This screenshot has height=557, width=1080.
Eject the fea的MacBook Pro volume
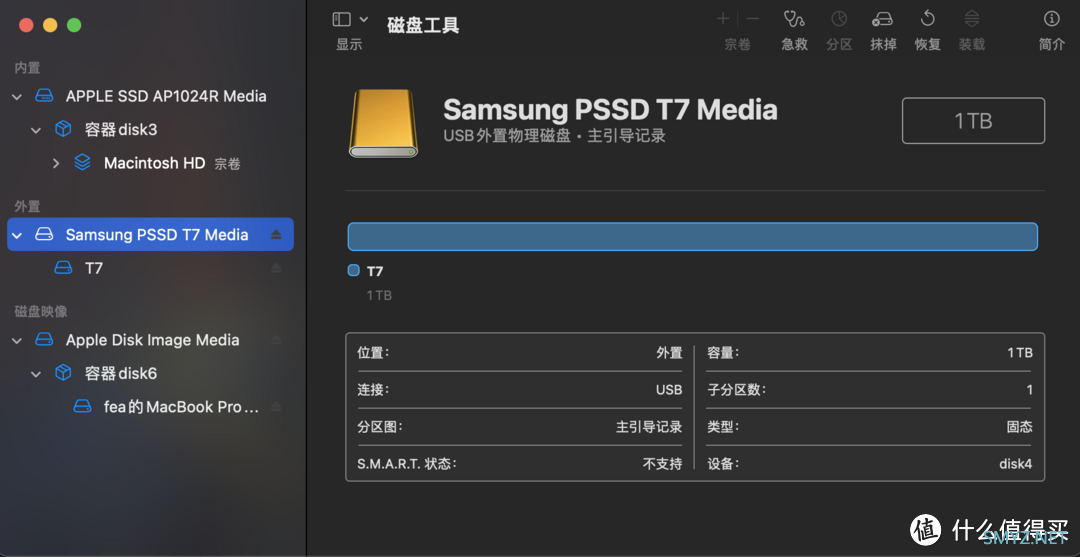pos(276,407)
